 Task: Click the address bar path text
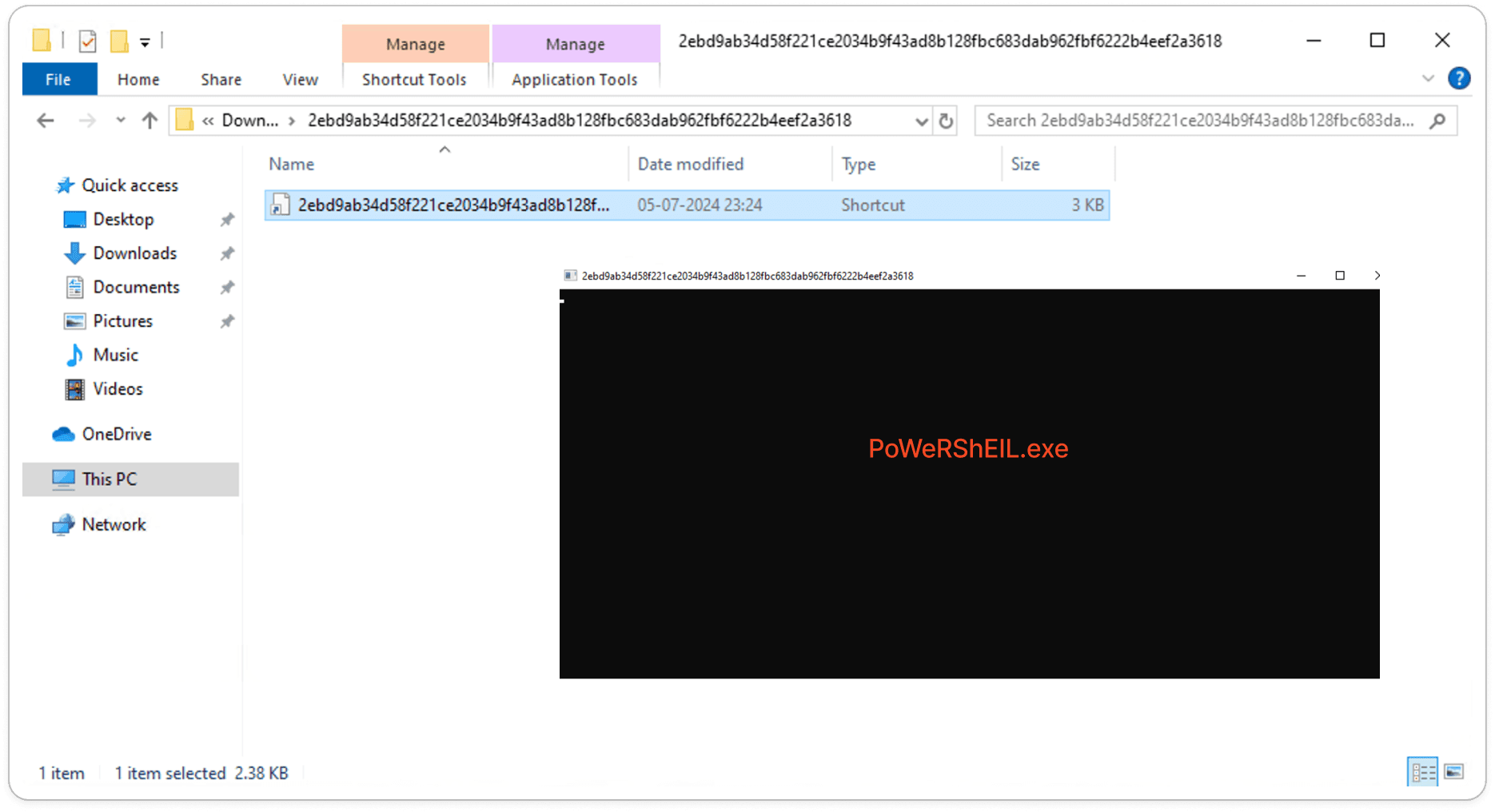click(x=580, y=121)
